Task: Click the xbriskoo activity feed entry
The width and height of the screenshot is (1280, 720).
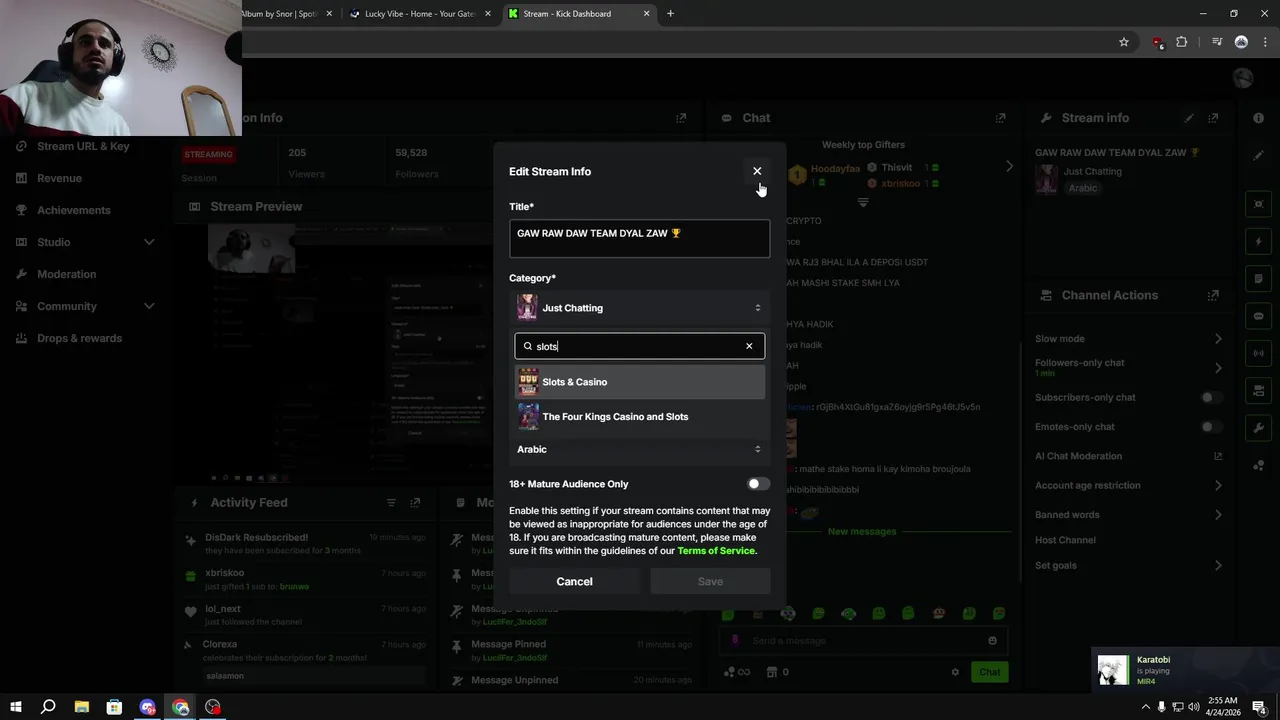Action: [x=305, y=579]
